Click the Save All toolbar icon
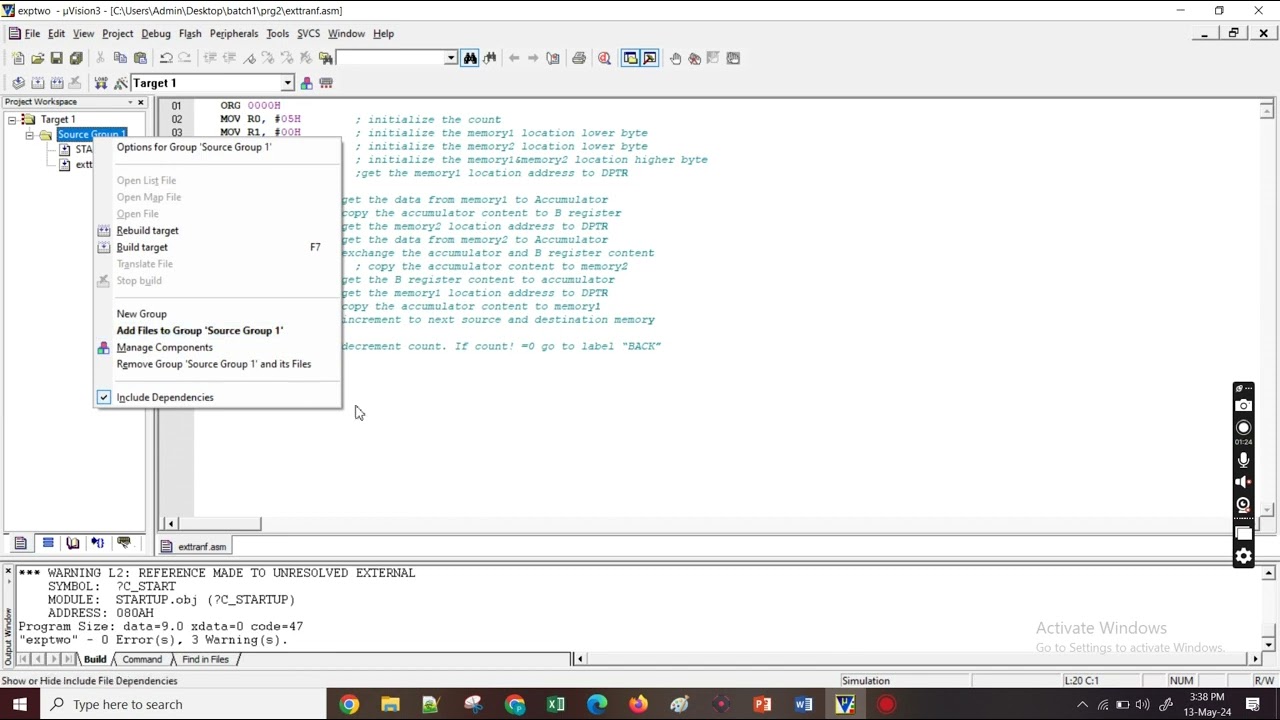The image size is (1280, 720). pos(76,58)
